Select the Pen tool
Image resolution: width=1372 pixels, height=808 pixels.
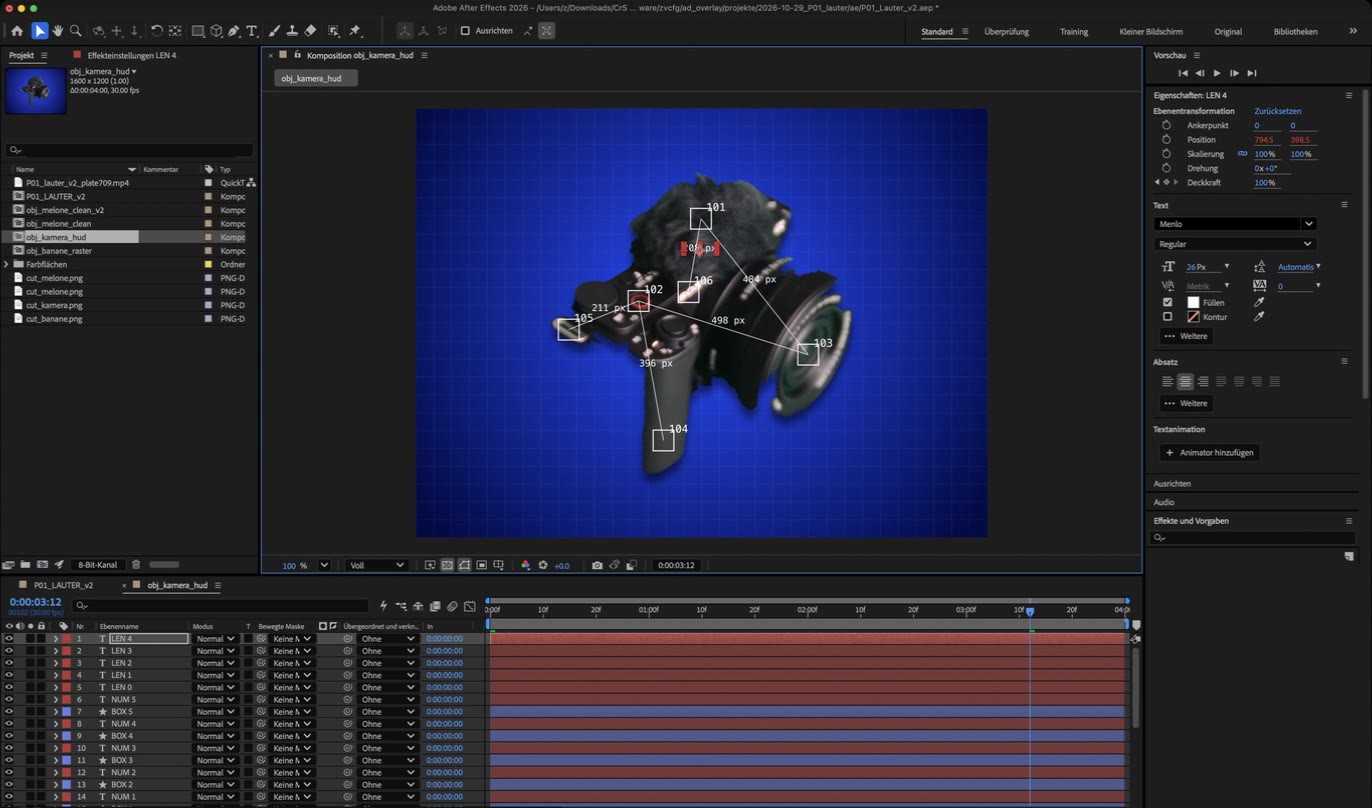pos(233,31)
